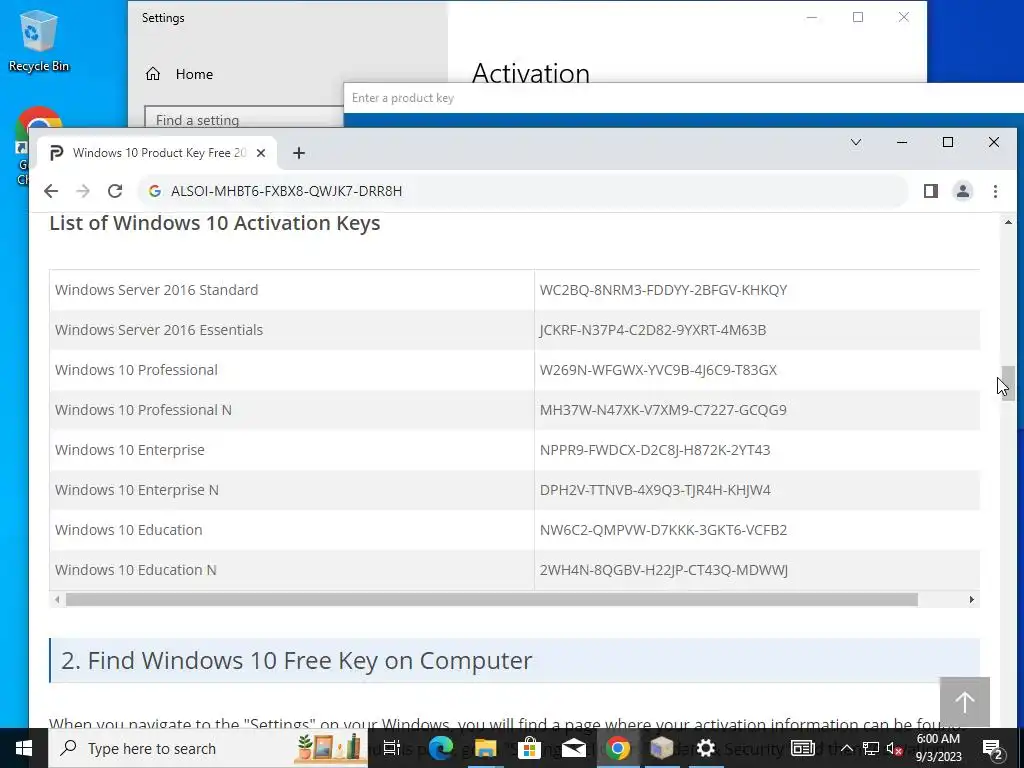This screenshot has width=1024, height=768.
Task: Open Task View on taskbar
Action: click(x=391, y=748)
